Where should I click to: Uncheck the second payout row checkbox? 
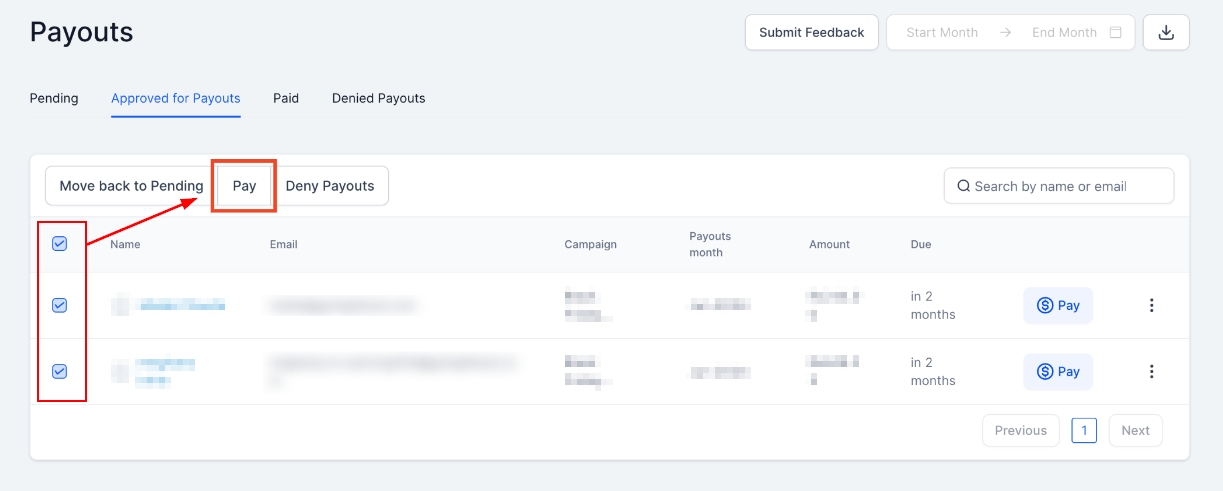click(59, 372)
